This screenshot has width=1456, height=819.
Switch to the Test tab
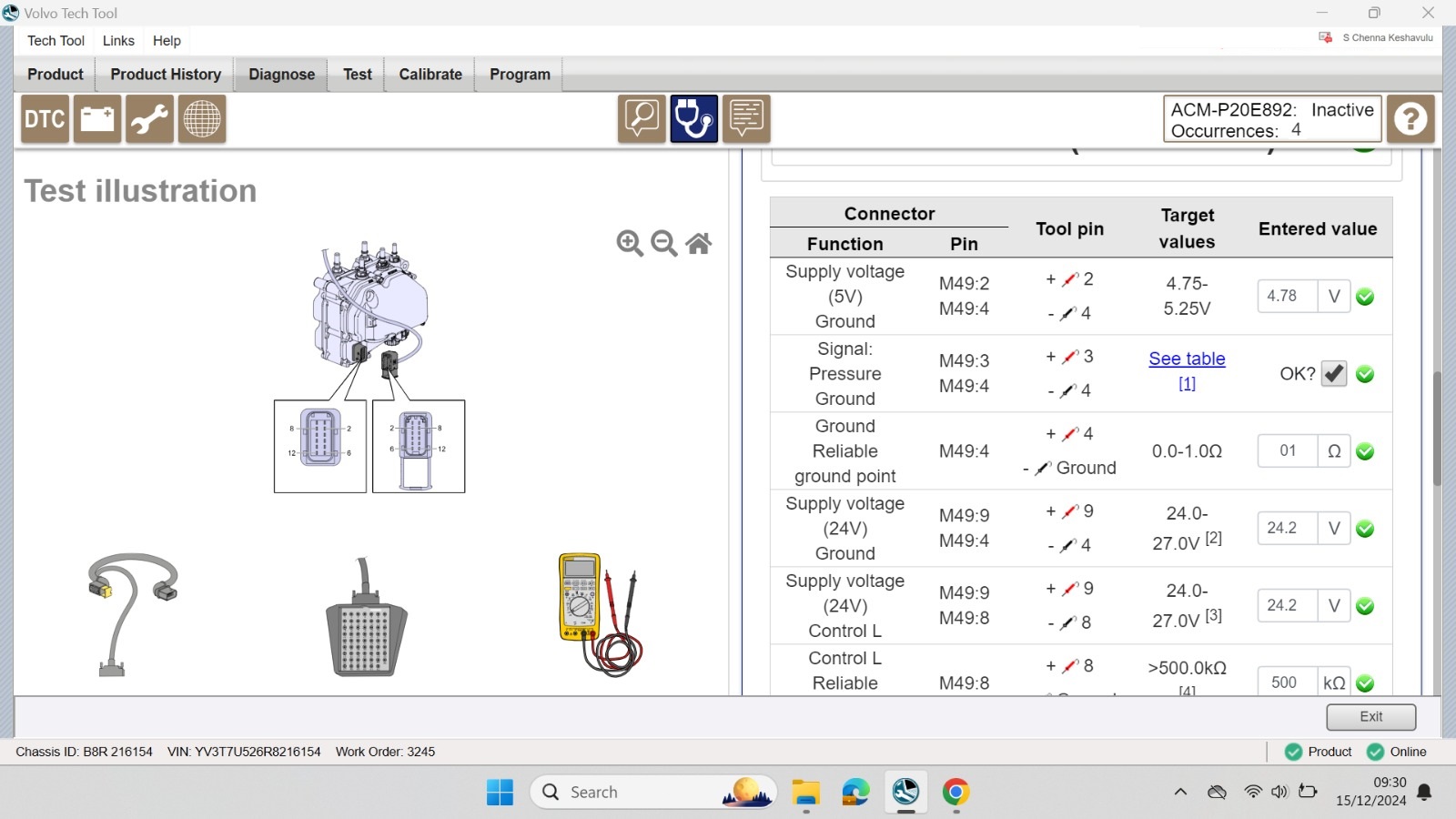click(x=358, y=75)
